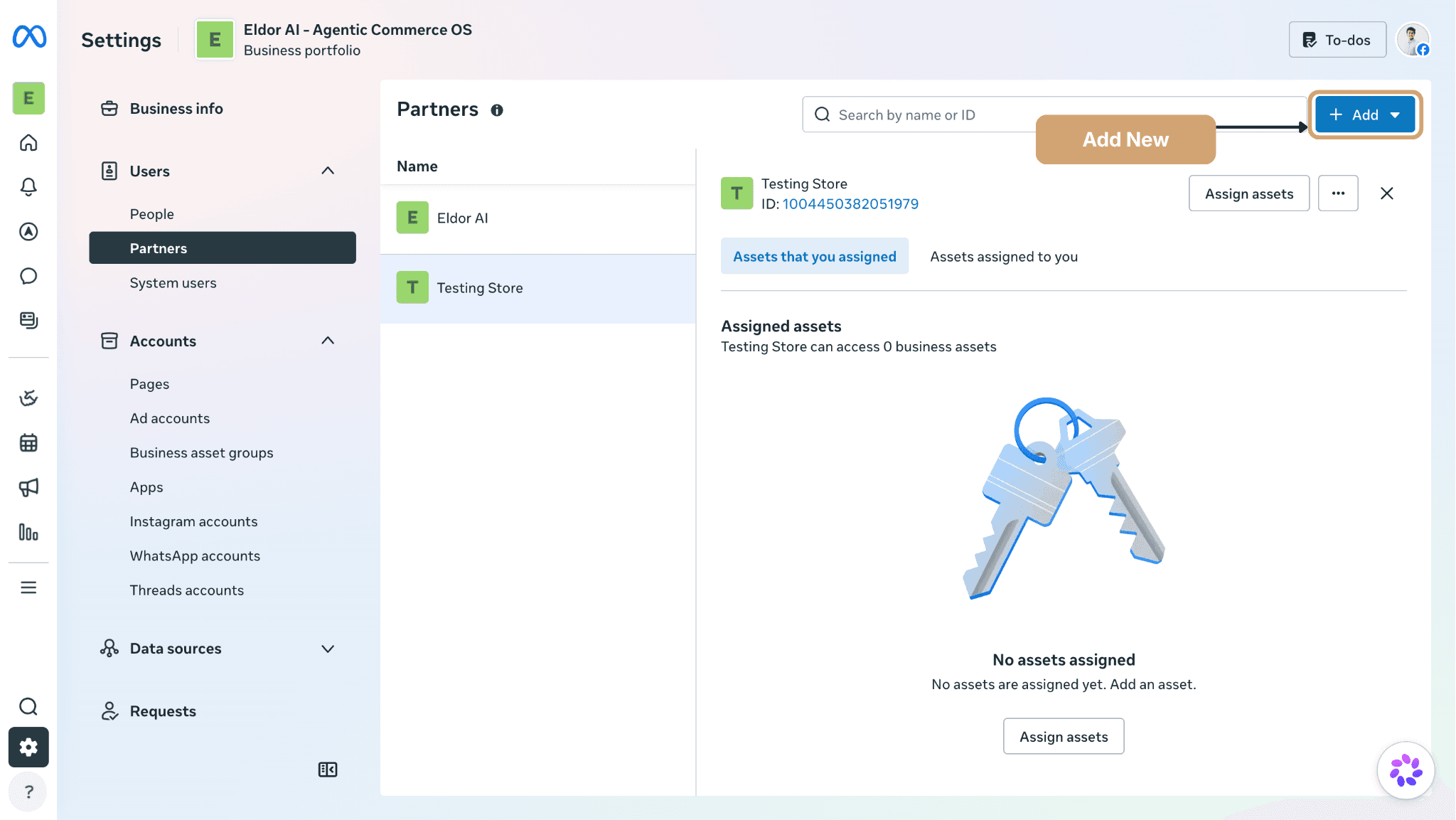Open the question mark help icon
This screenshot has height=820, width=1456.
tap(28, 792)
